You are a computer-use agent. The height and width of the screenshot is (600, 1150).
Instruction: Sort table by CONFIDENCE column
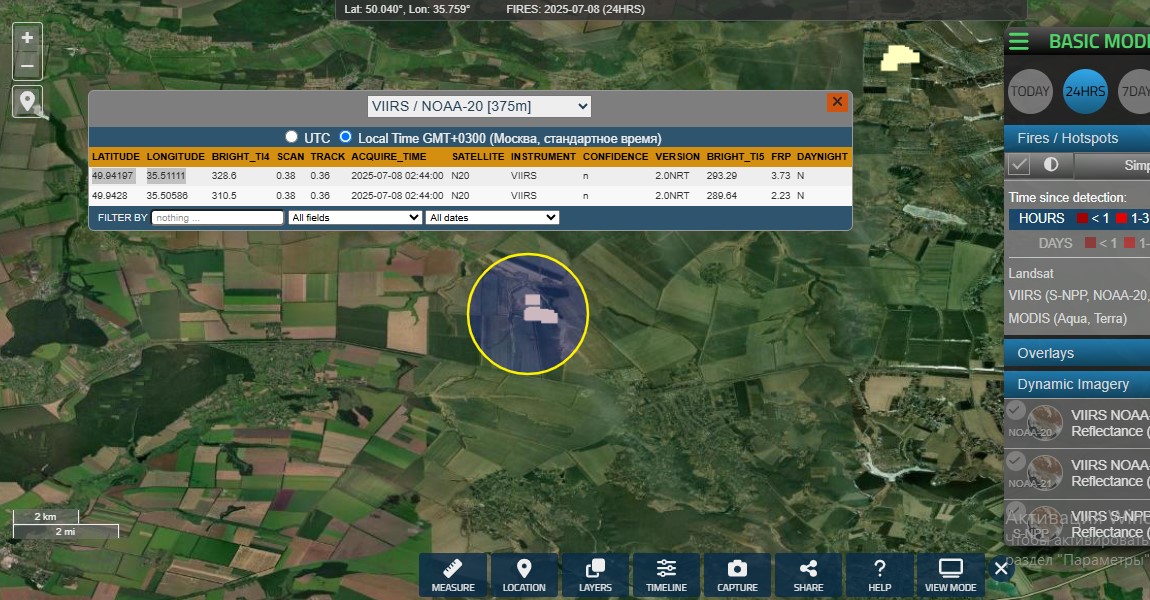pos(615,157)
